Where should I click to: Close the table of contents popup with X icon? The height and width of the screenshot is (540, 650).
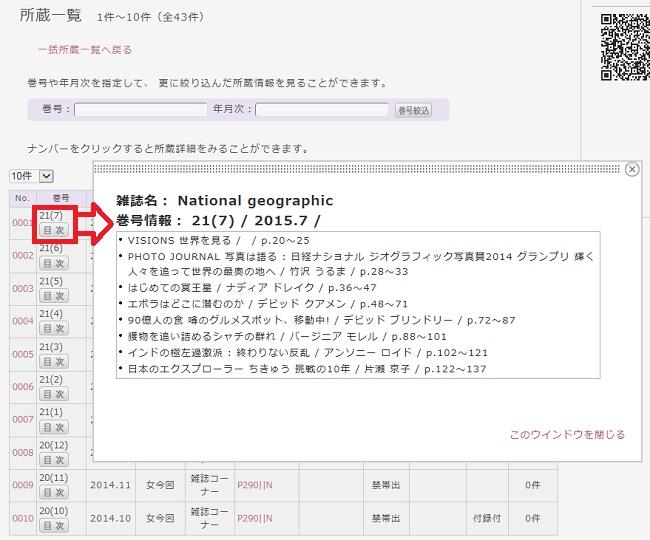(632, 169)
